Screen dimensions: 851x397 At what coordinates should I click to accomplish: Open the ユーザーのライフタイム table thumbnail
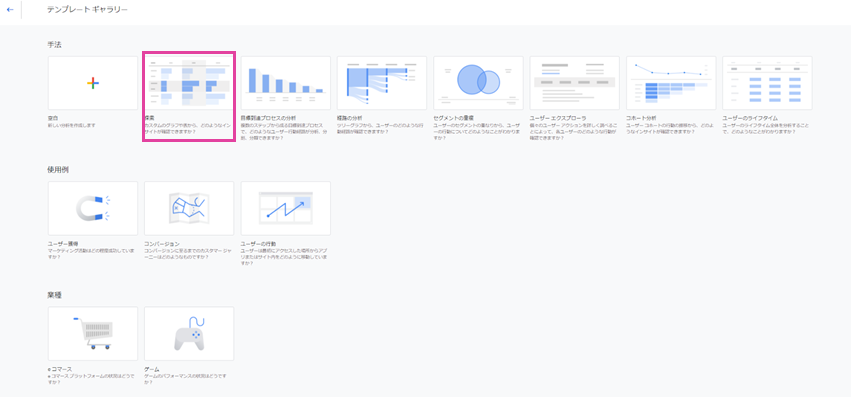pyautogui.click(x=767, y=83)
